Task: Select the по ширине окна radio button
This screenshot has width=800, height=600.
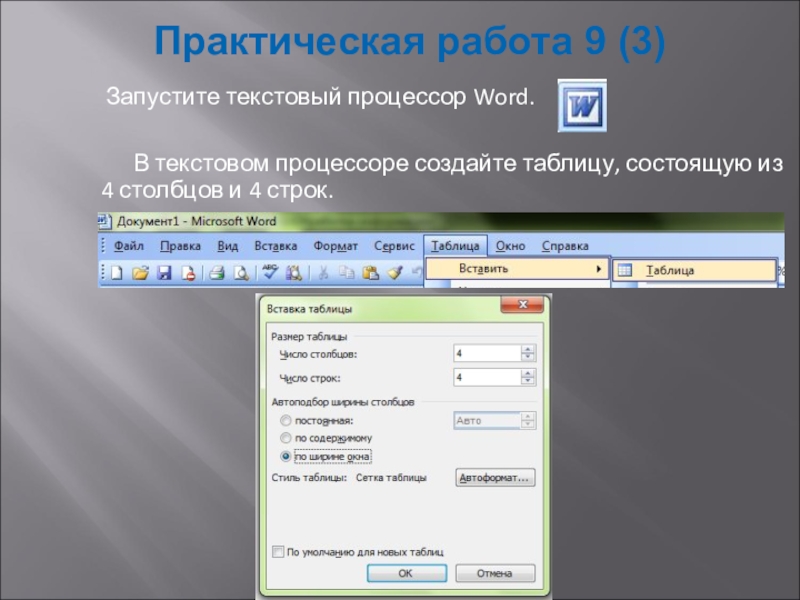Action: pyautogui.click(x=286, y=456)
